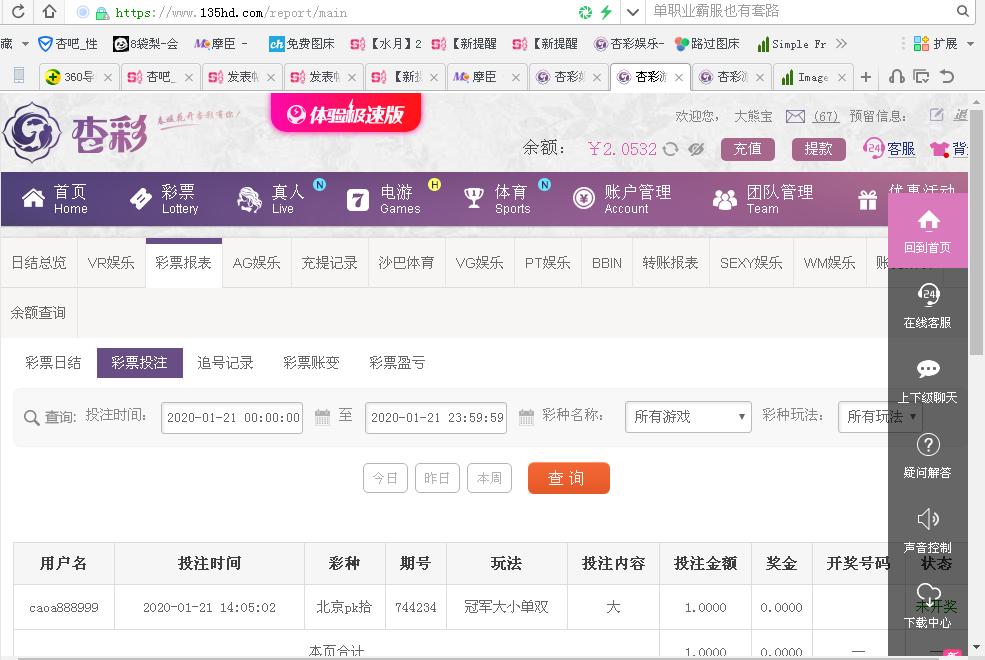Select the 彩票账变 sub-tab

click(x=312, y=362)
